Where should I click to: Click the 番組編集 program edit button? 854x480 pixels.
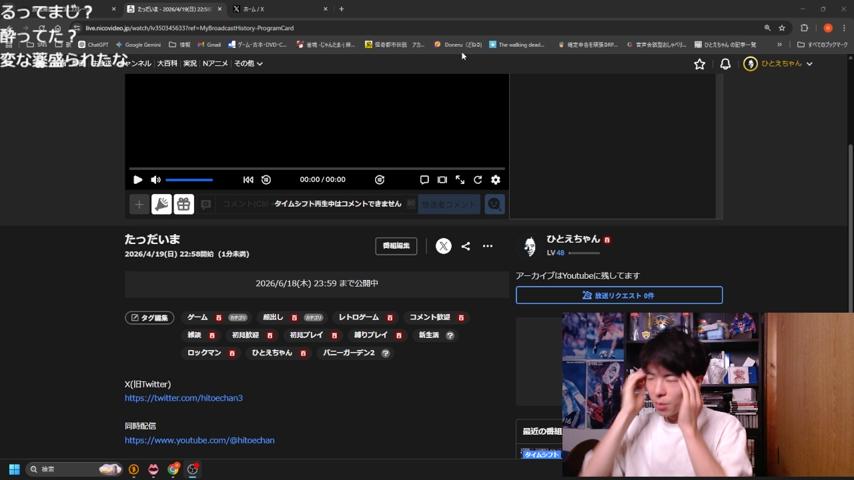[x=396, y=246]
